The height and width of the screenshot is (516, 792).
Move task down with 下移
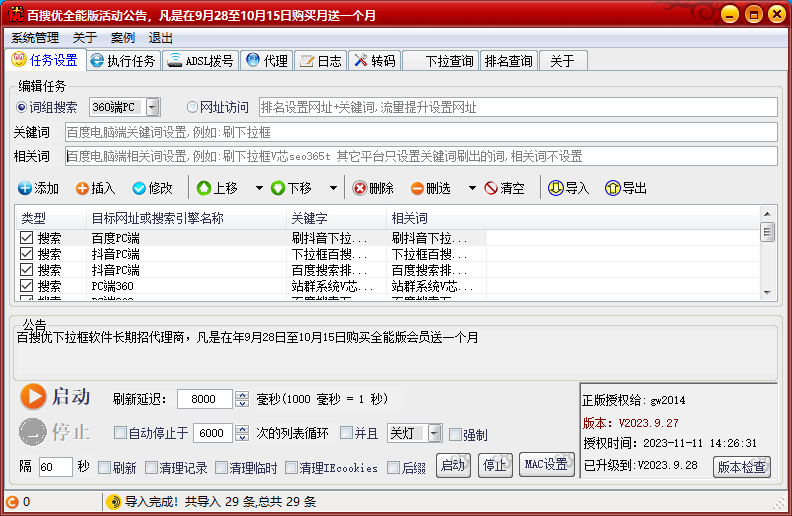[x=291, y=188]
